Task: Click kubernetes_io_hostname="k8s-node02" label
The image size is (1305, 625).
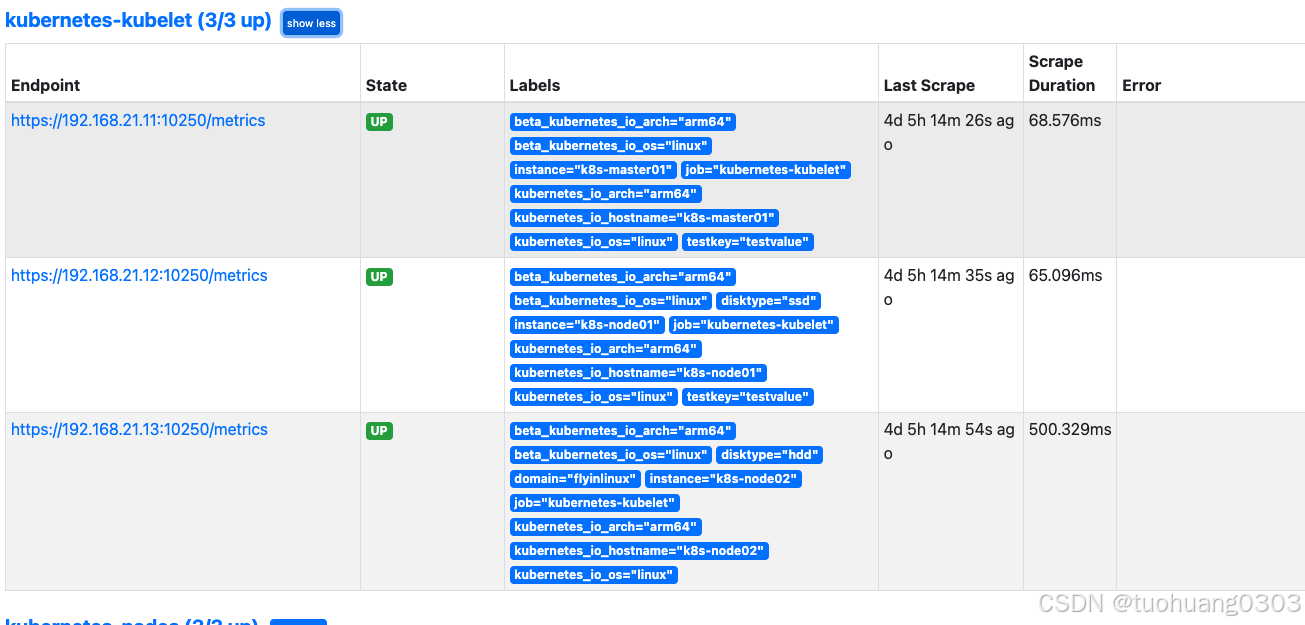Action: point(639,551)
